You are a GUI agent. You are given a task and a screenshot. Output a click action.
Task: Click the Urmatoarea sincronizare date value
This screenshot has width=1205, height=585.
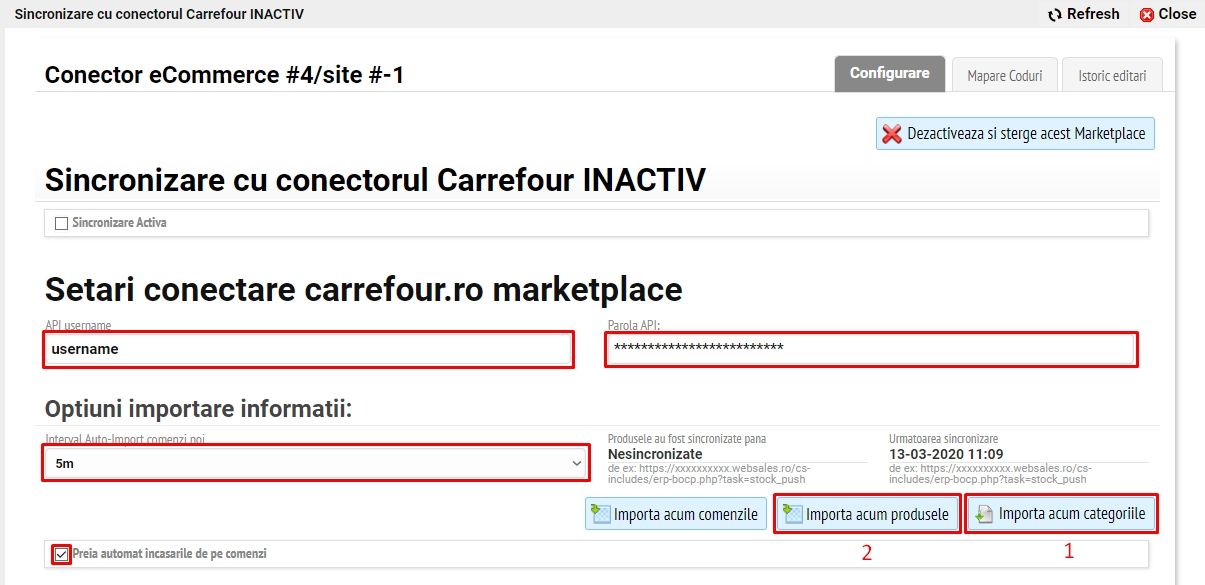946,454
